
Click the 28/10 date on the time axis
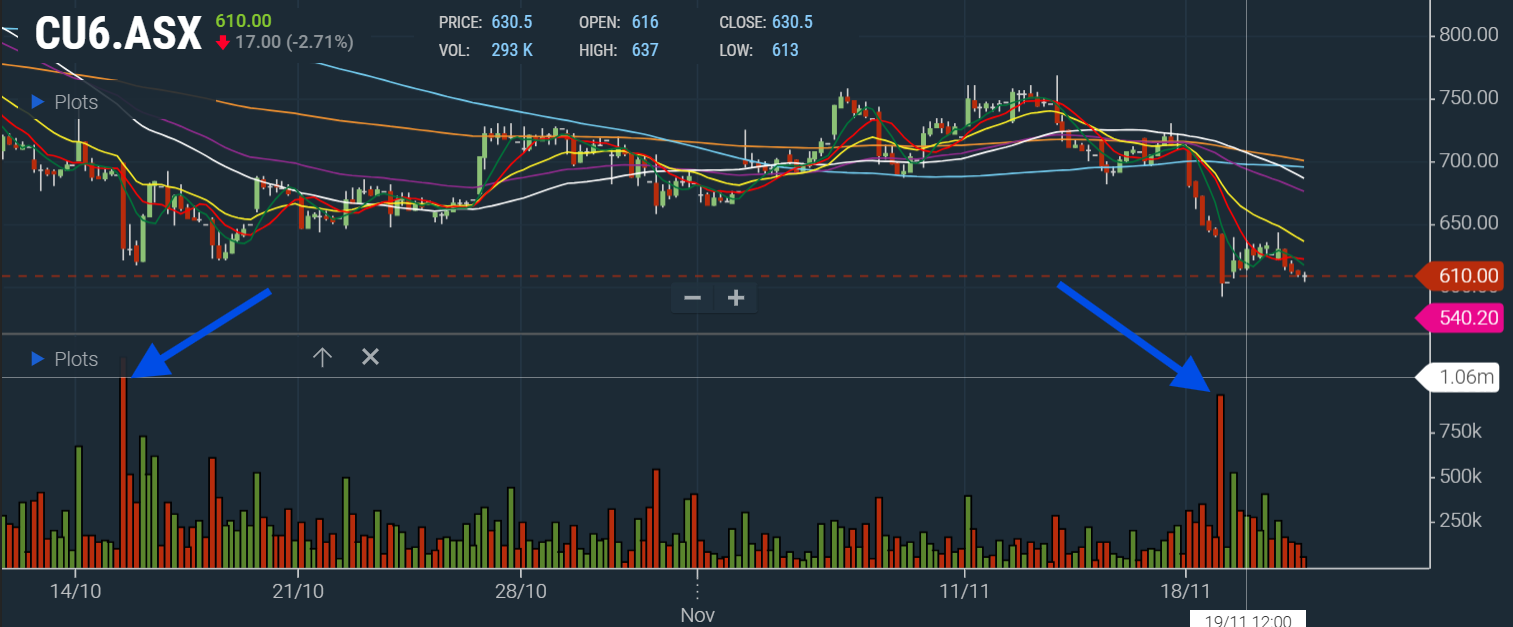521,590
